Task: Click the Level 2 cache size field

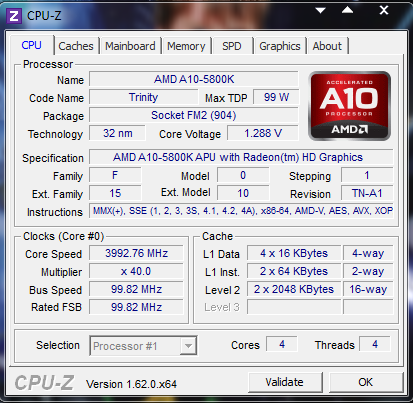Action: (294, 289)
